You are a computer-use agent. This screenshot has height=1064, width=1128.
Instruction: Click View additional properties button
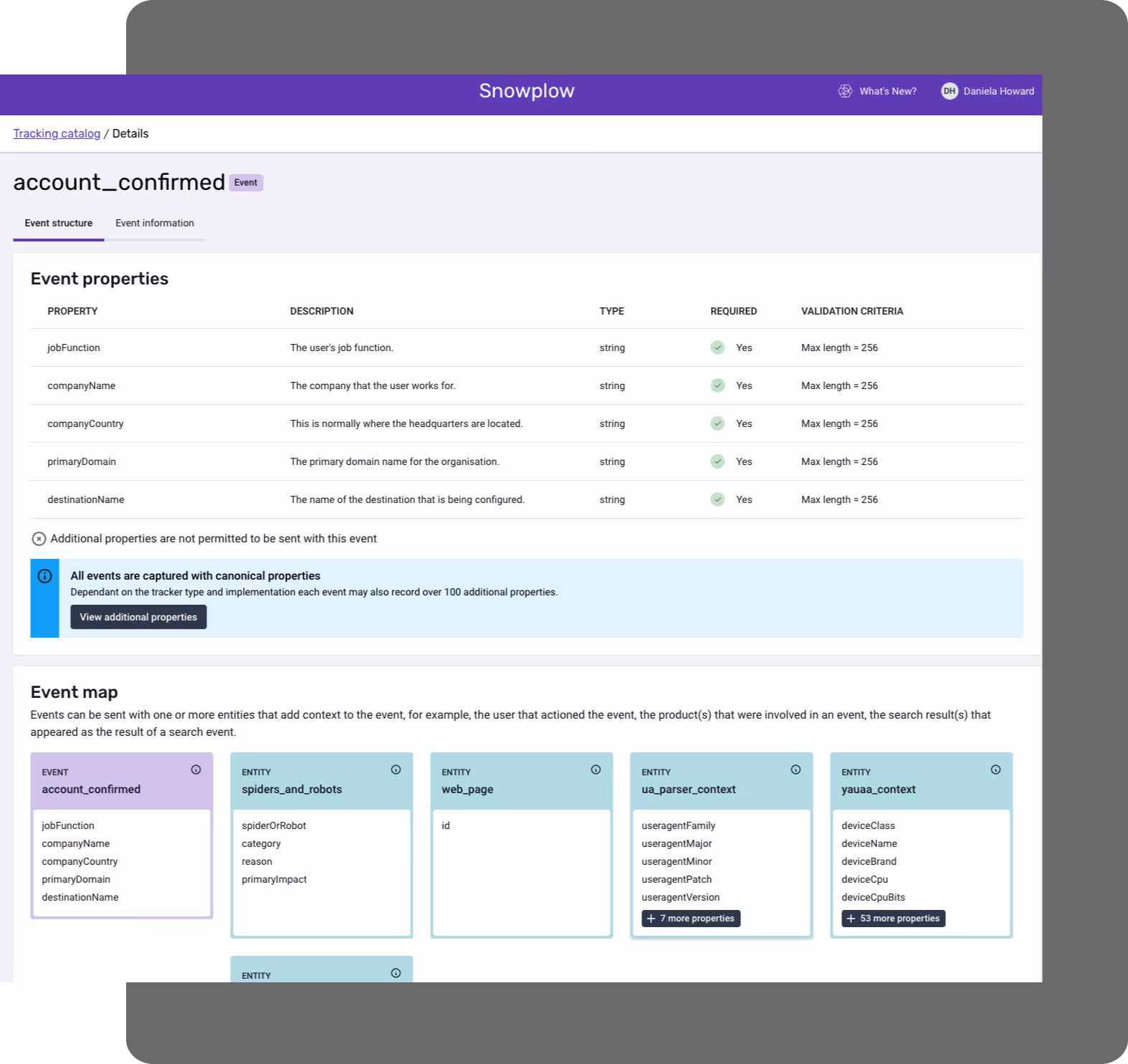click(x=138, y=617)
